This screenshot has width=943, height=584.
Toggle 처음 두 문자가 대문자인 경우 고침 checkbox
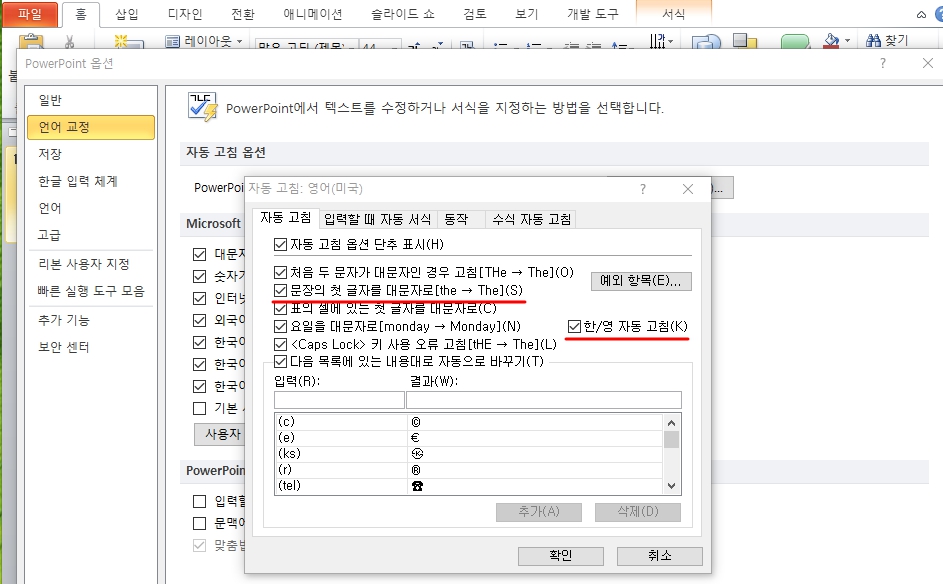pyautogui.click(x=280, y=272)
